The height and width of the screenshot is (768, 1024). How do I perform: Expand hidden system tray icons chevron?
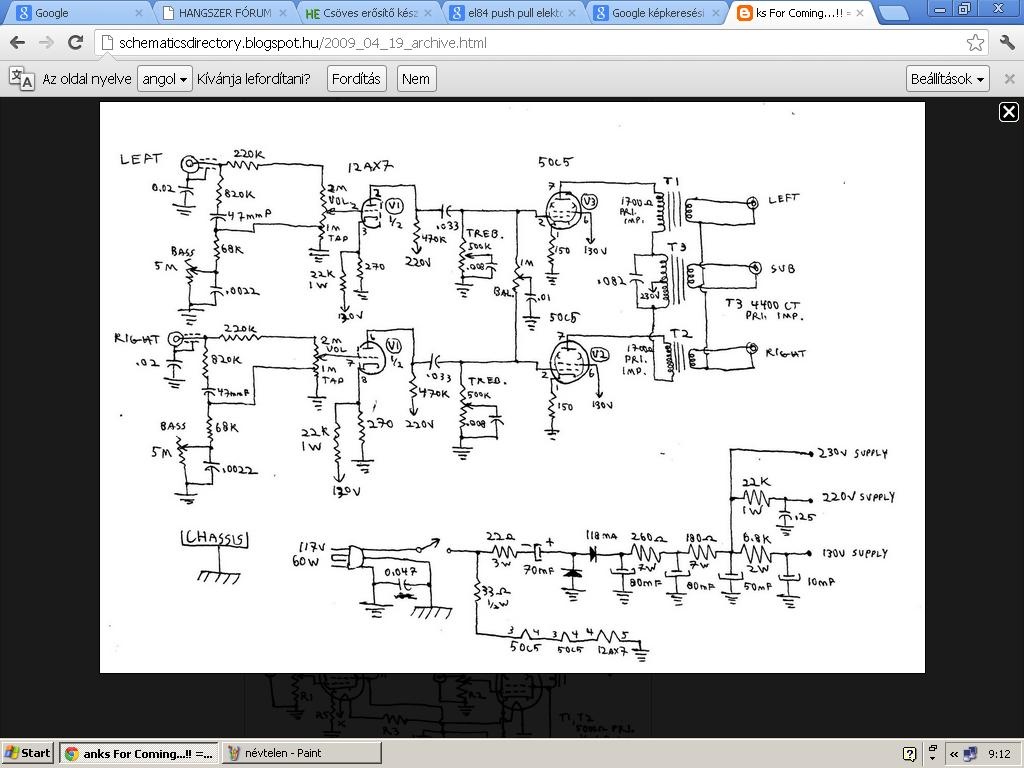click(x=954, y=754)
